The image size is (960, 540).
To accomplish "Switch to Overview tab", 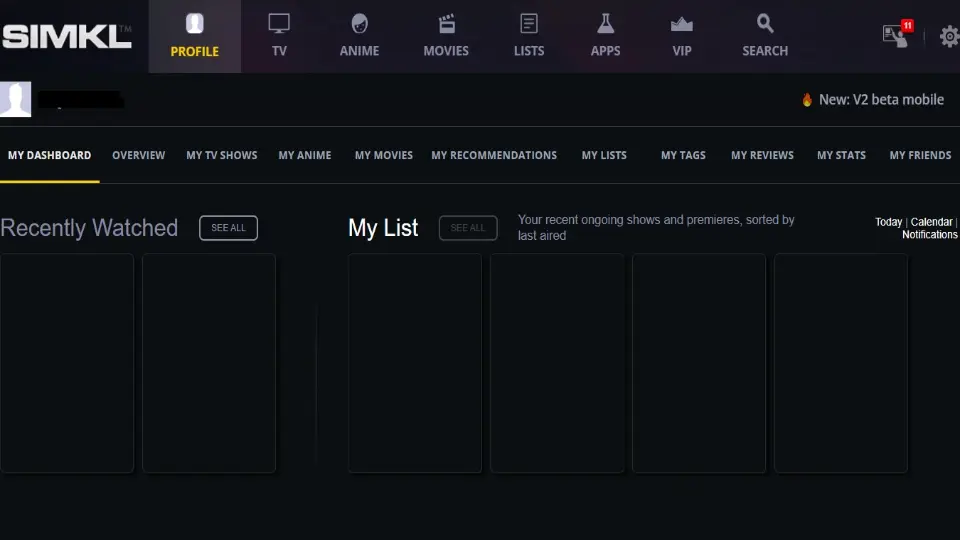I will 138,156.
